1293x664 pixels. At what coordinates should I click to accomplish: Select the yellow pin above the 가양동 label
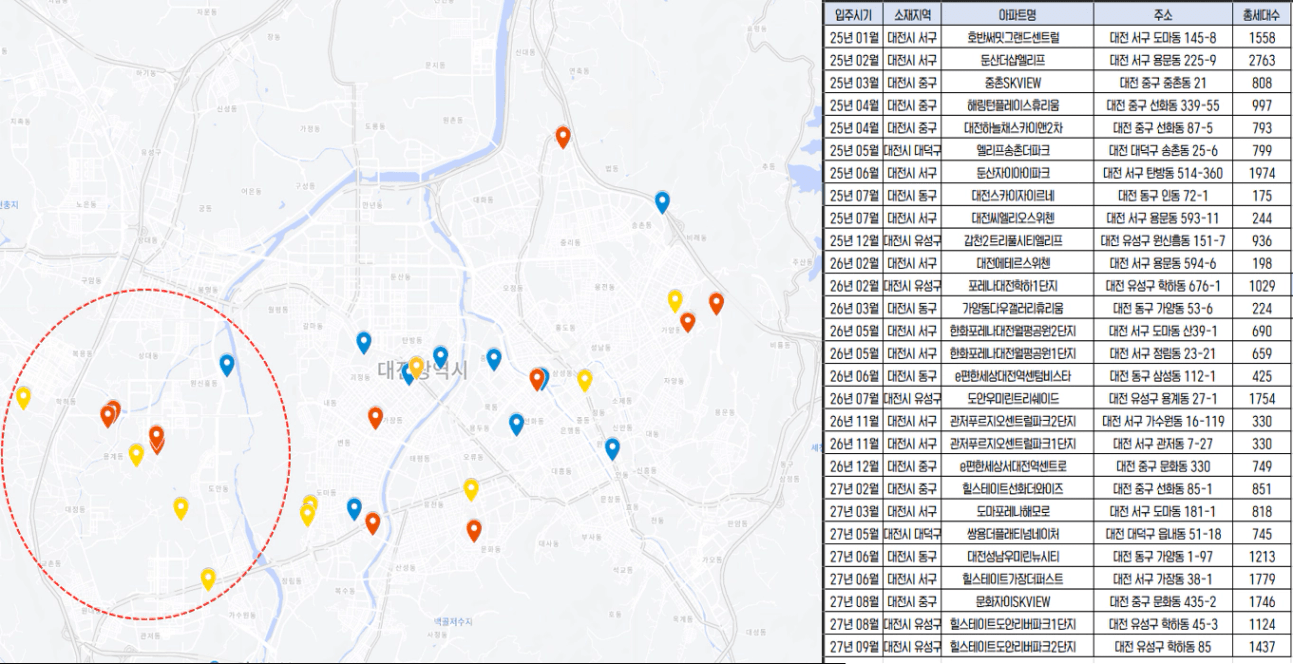coord(675,300)
